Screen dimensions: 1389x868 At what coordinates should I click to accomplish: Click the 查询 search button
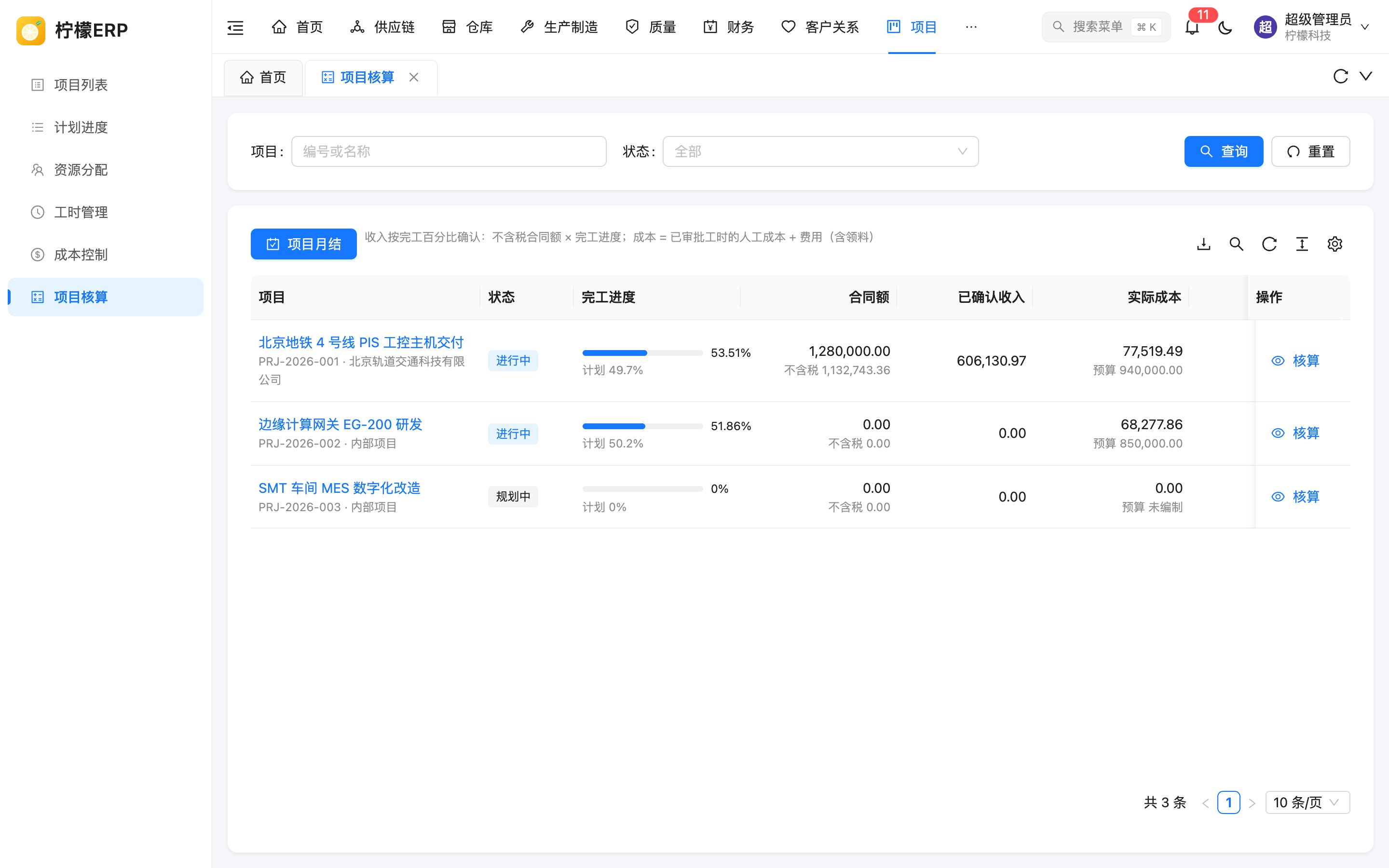[x=1224, y=151]
